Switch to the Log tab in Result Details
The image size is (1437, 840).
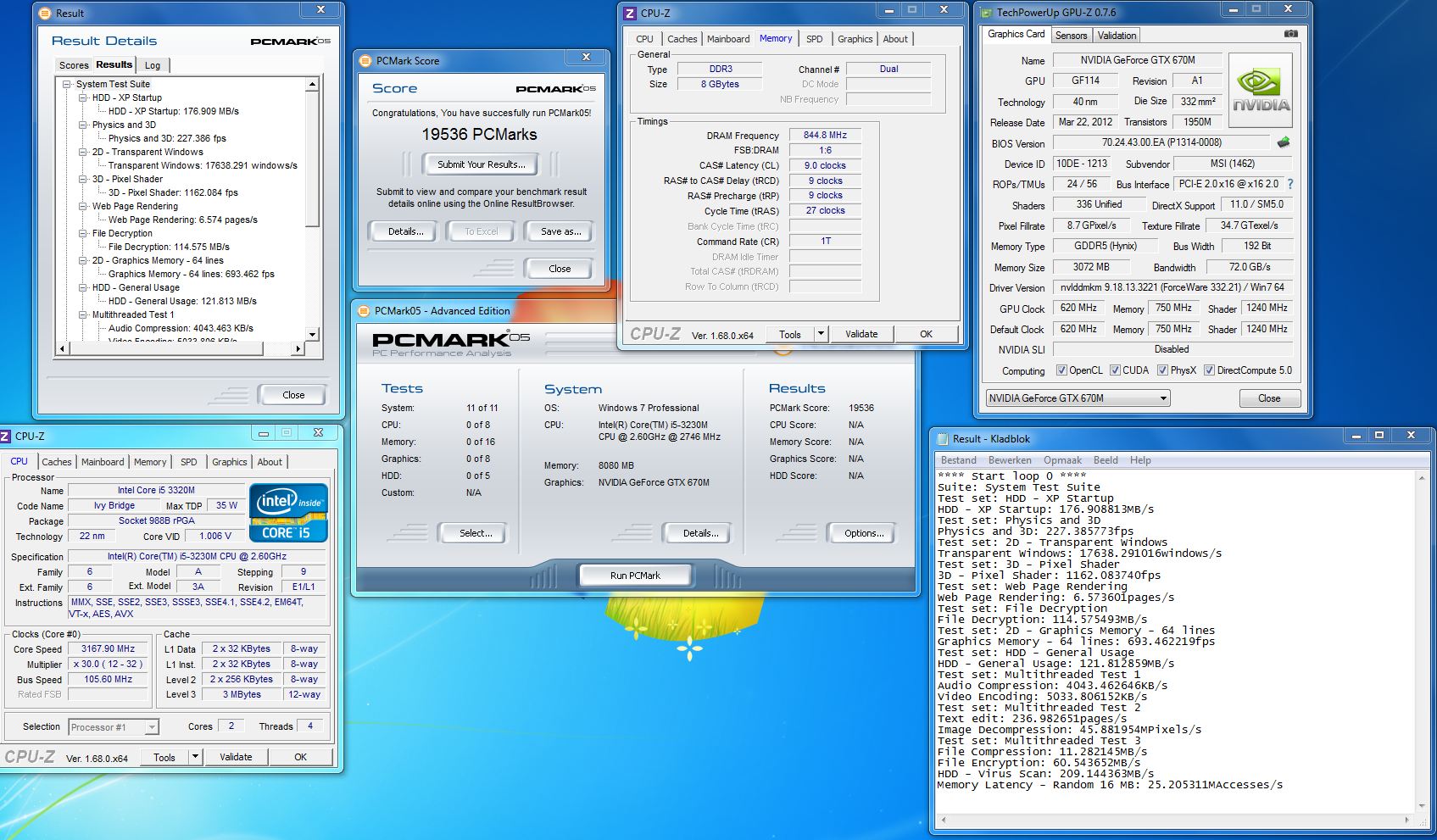pyautogui.click(x=153, y=65)
